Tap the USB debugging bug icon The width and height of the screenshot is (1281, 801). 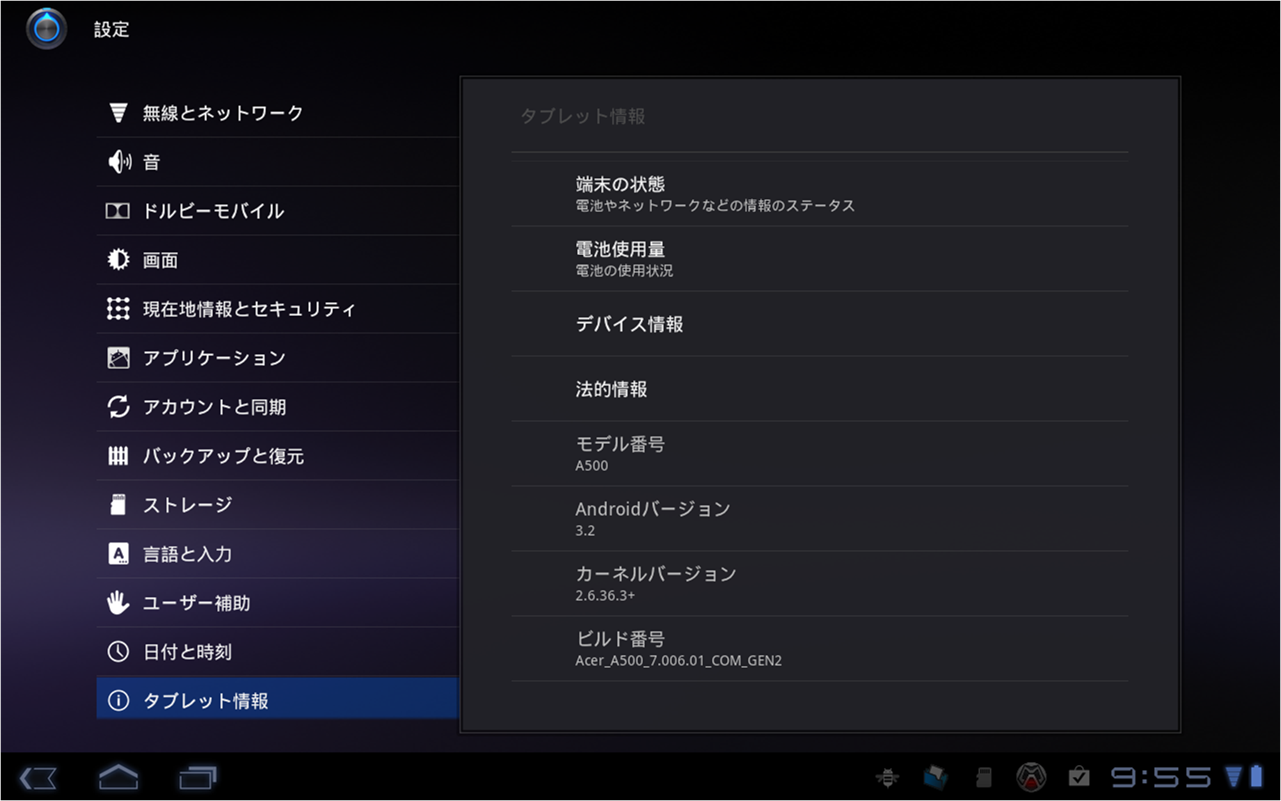886,777
